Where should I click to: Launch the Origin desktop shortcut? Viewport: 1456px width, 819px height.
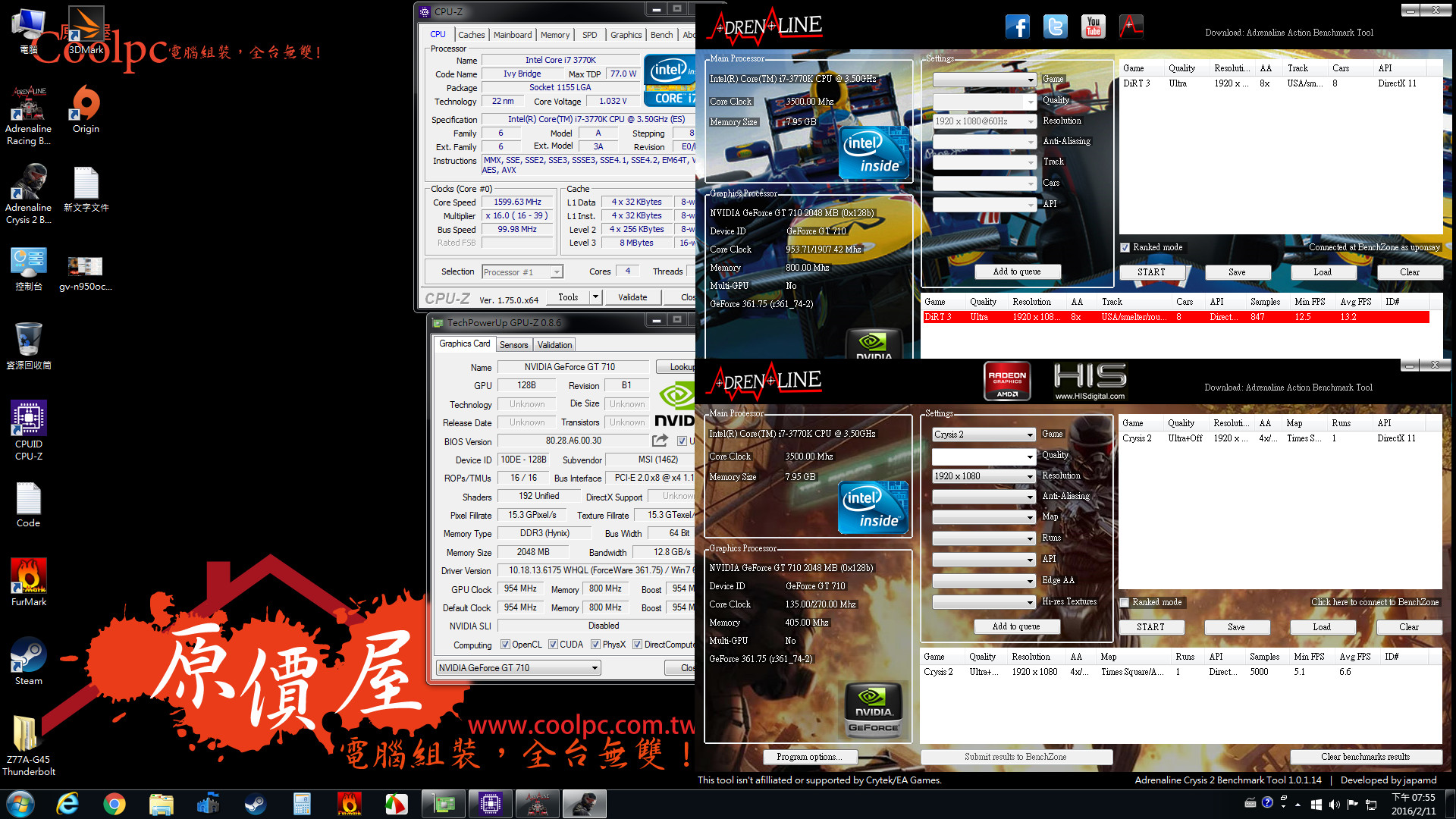[86, 110]
